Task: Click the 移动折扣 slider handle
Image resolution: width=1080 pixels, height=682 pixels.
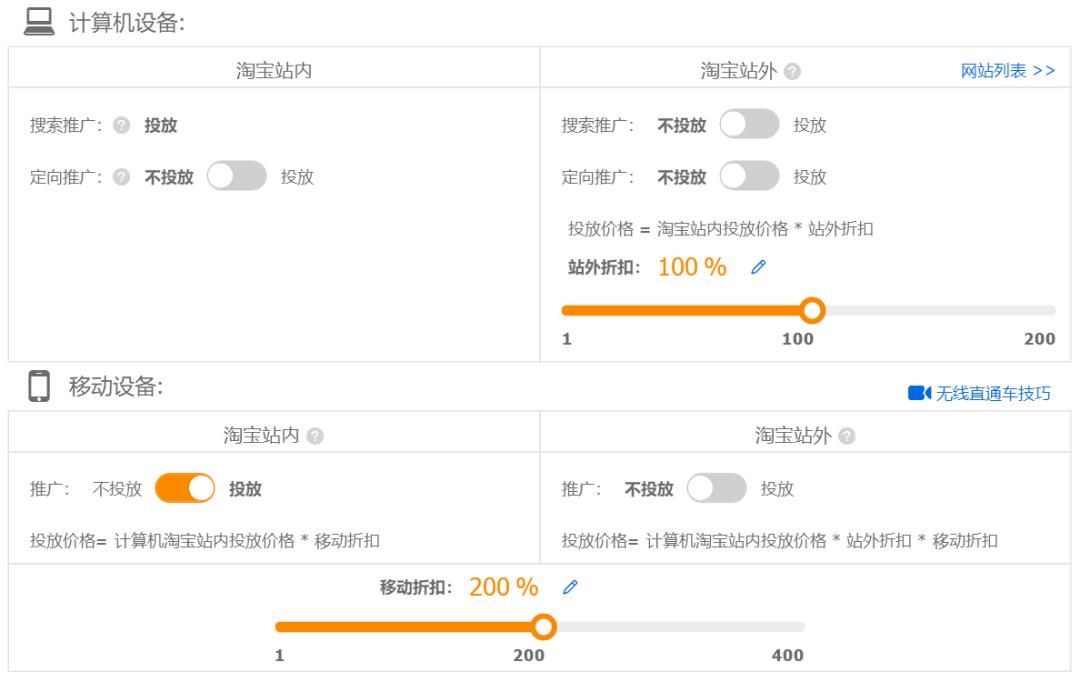Action: [x=544, y=628]
